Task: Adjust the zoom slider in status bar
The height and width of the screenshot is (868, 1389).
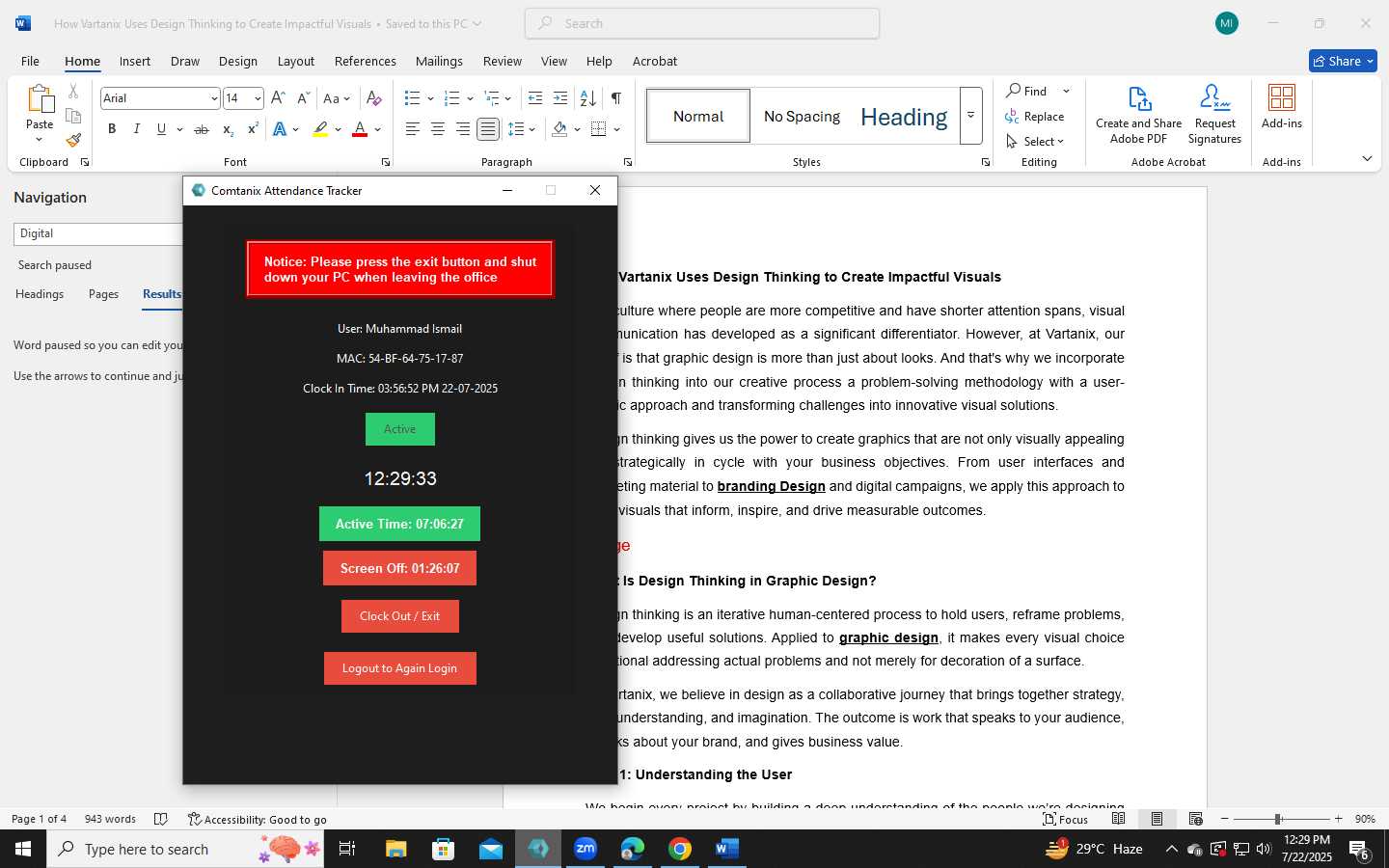Action: click(x=1278, y=819)
